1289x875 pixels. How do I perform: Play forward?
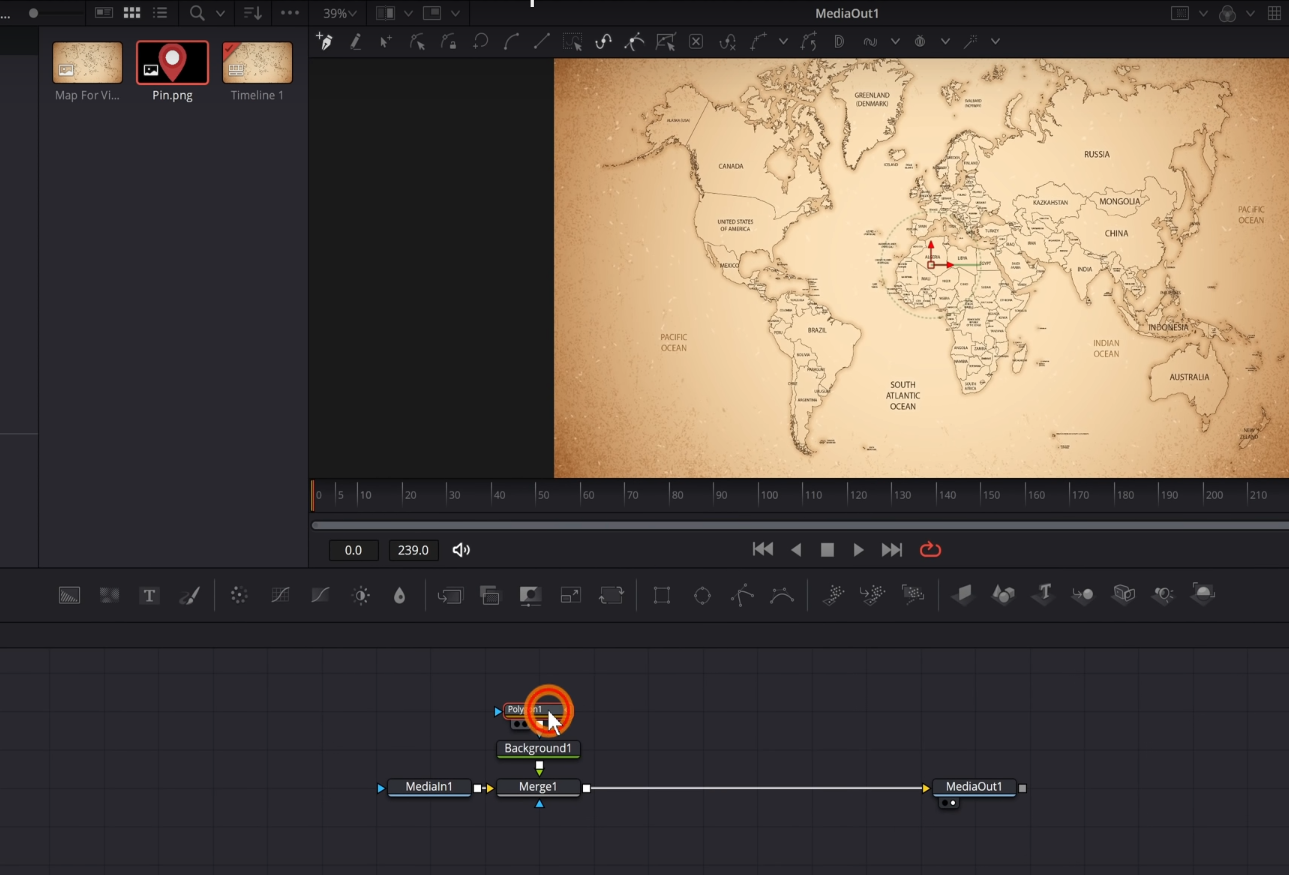pyautogui.click(x=858, y=549)
